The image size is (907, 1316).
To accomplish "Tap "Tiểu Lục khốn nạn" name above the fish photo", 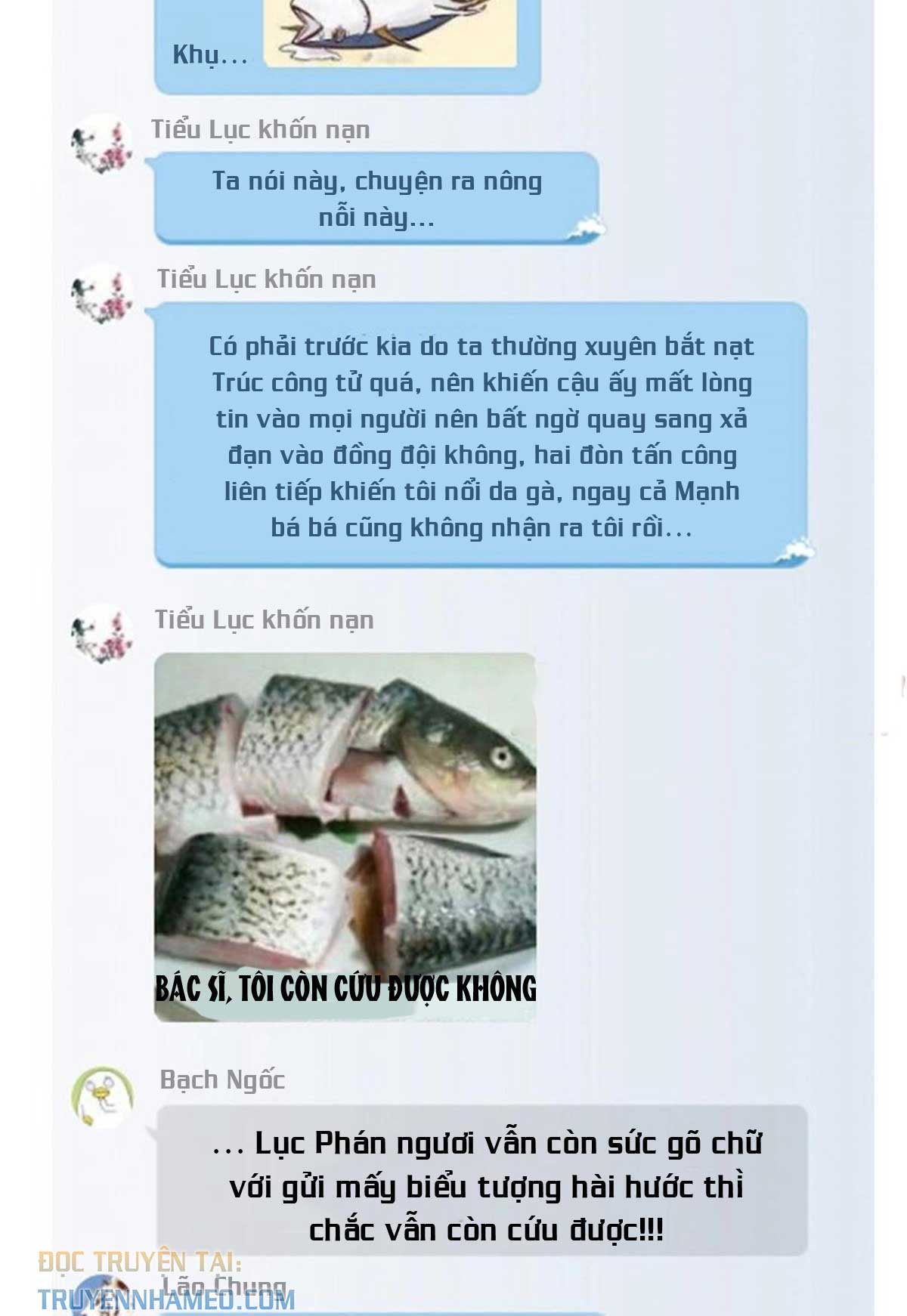I will pyautogui.click(x=265, y=620).
